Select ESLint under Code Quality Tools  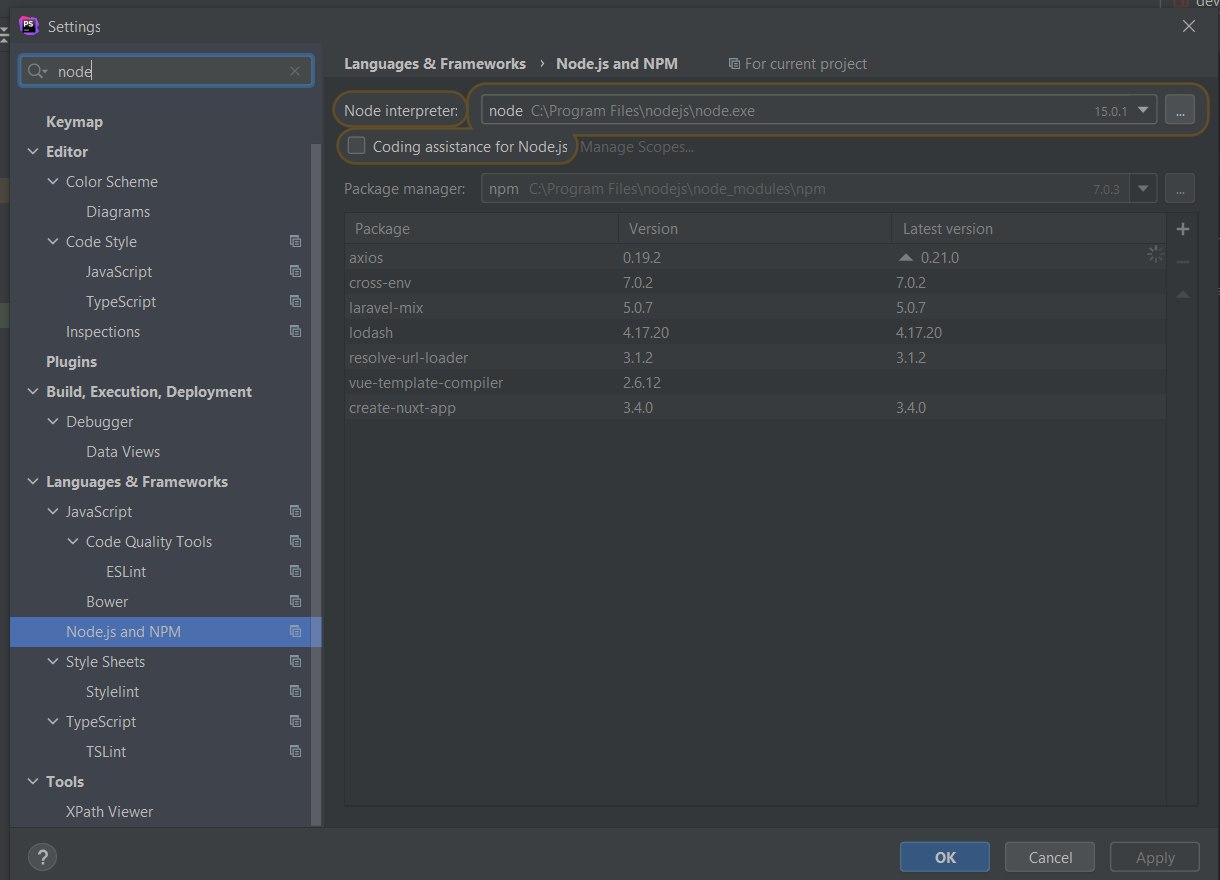tap(126, 571)
